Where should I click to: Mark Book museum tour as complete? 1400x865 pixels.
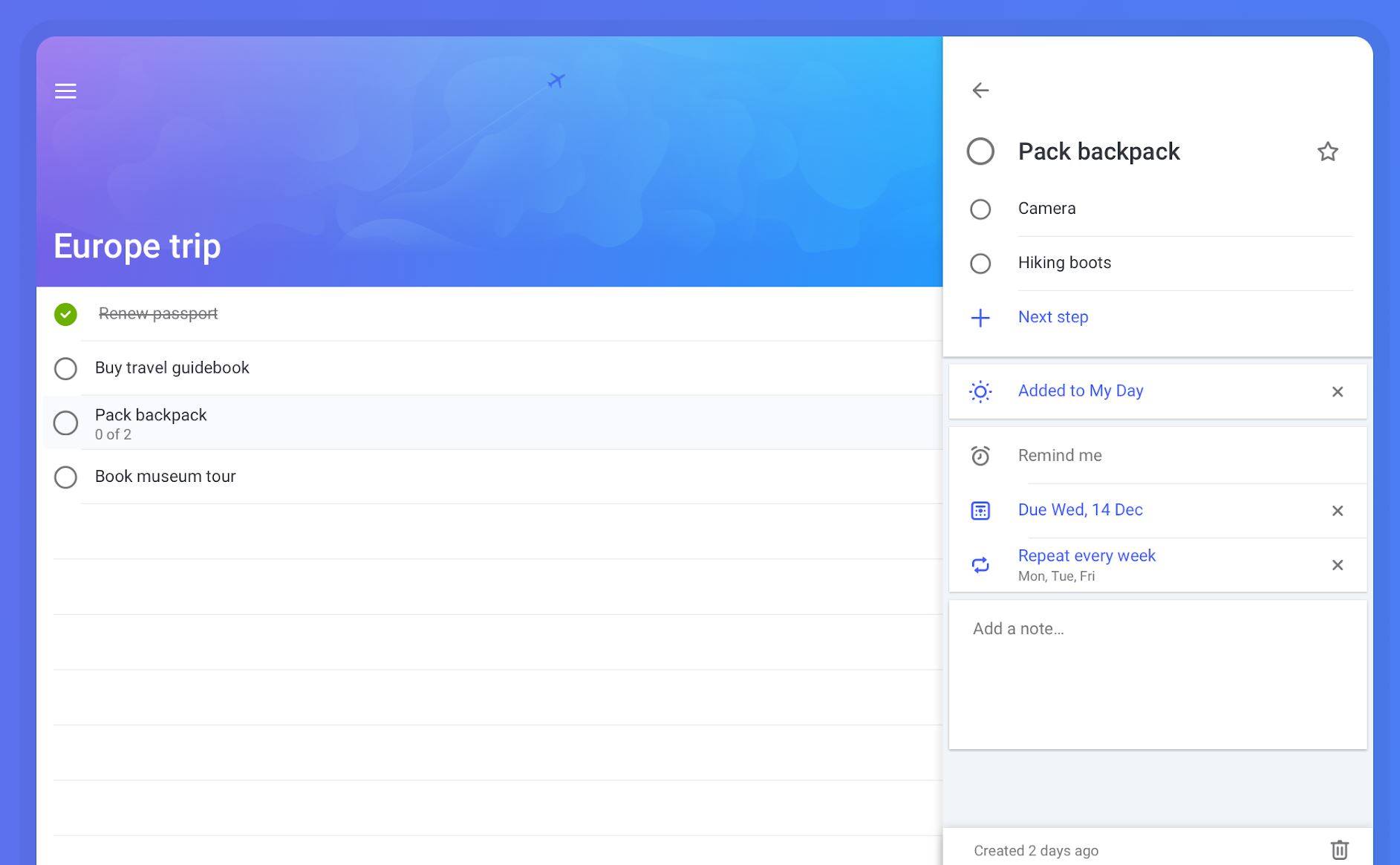click(x=65, y=477)
